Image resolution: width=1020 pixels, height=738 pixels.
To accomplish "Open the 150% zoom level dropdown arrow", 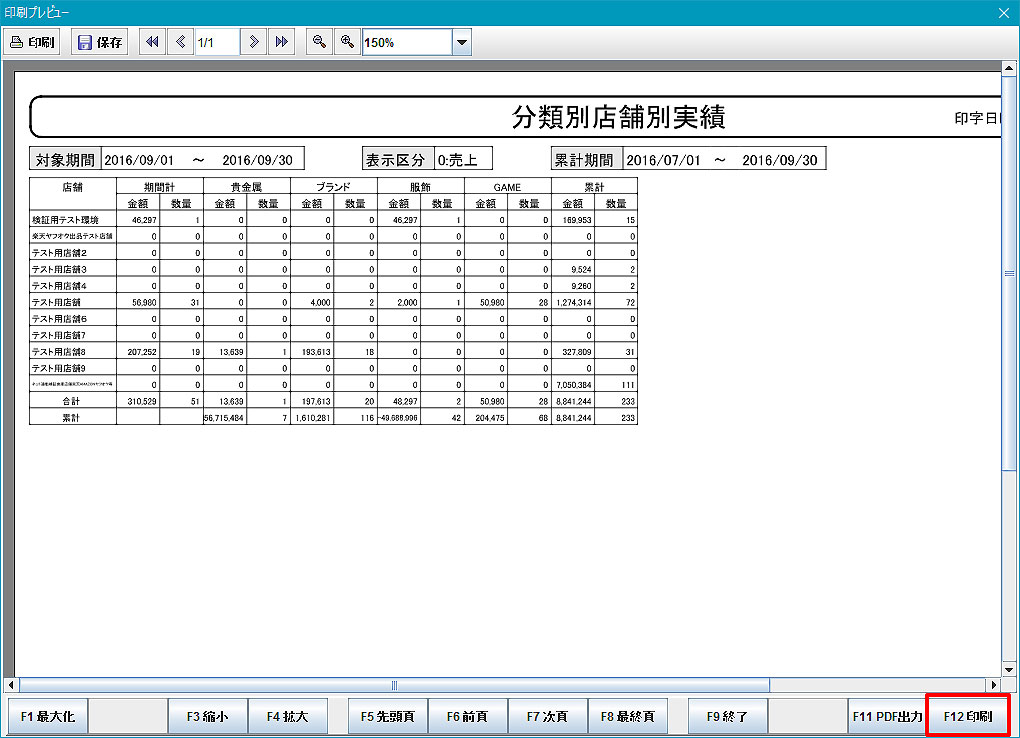I will tap(461, 42).
